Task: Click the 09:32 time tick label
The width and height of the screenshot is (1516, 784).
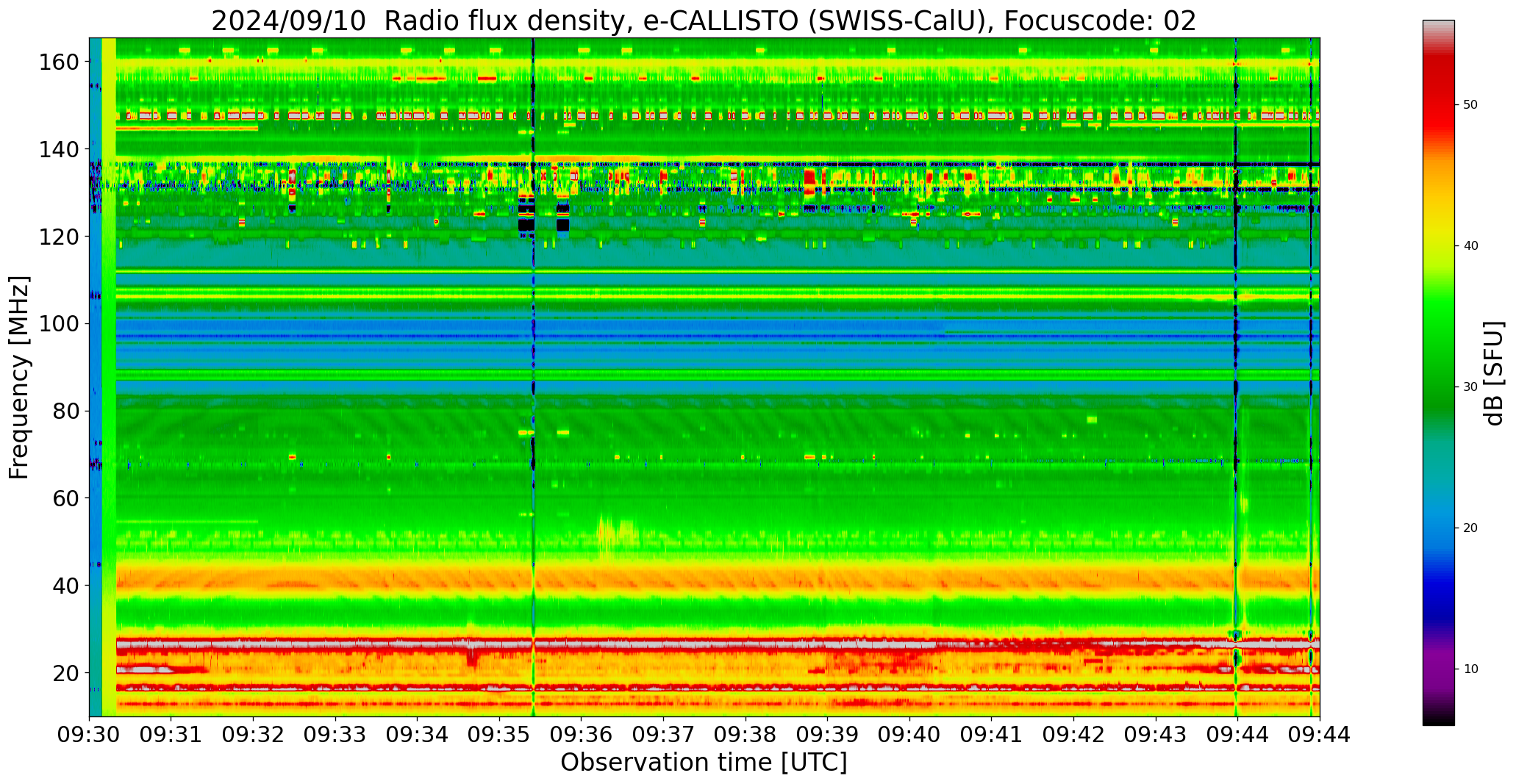Action: 254,735
